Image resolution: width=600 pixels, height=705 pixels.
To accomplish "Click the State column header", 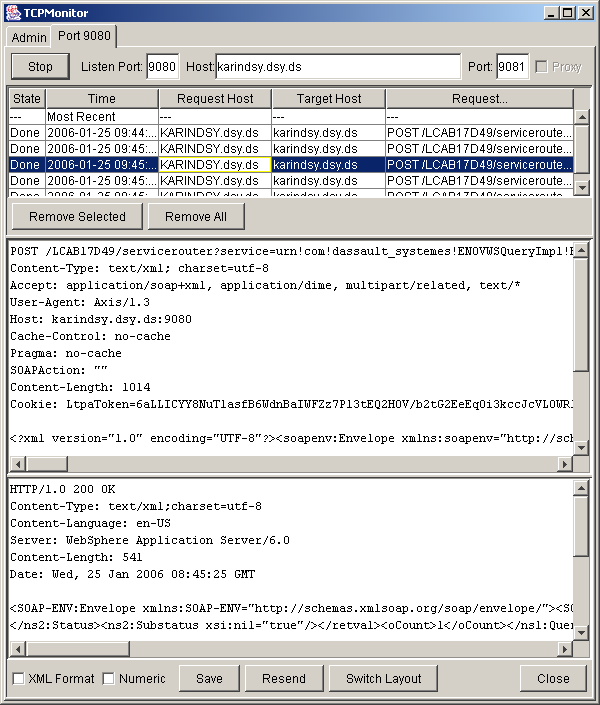I will point(27,98).
